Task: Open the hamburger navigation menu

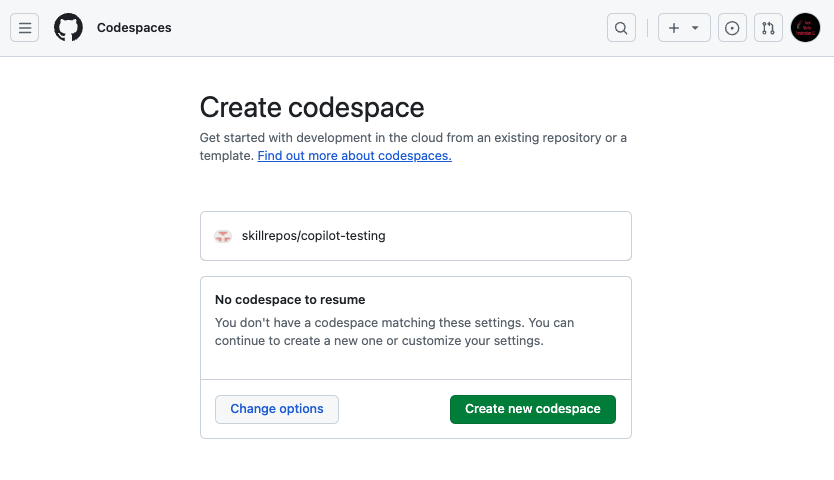Action: point(24,28)
